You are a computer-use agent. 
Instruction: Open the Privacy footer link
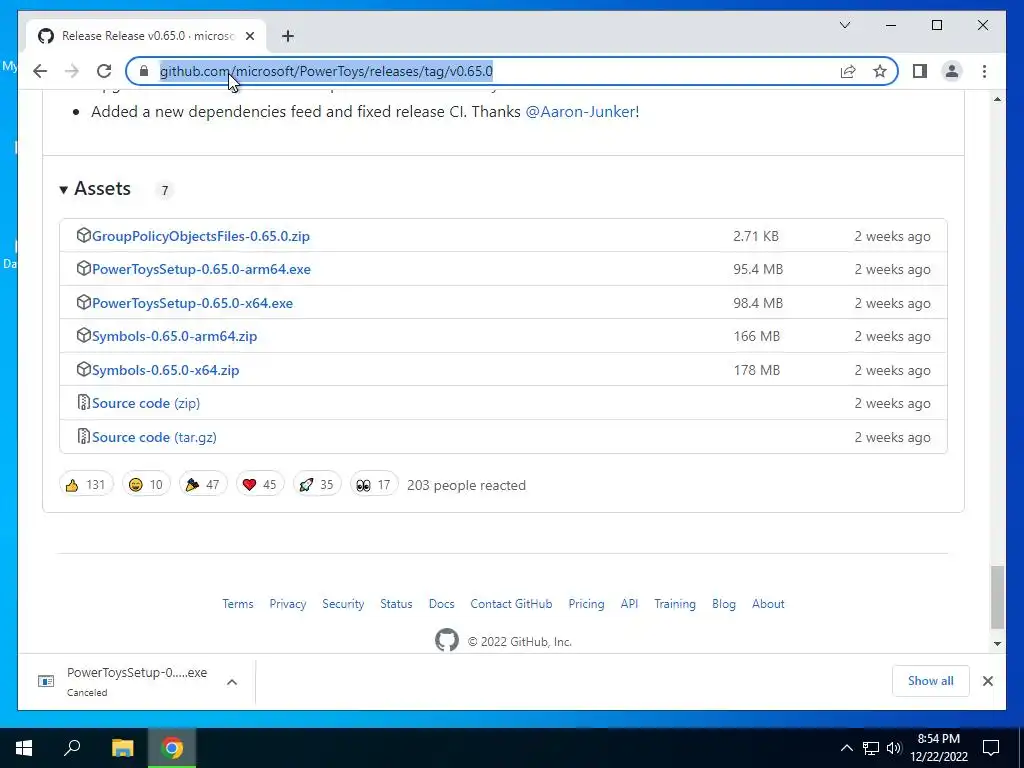288,604
